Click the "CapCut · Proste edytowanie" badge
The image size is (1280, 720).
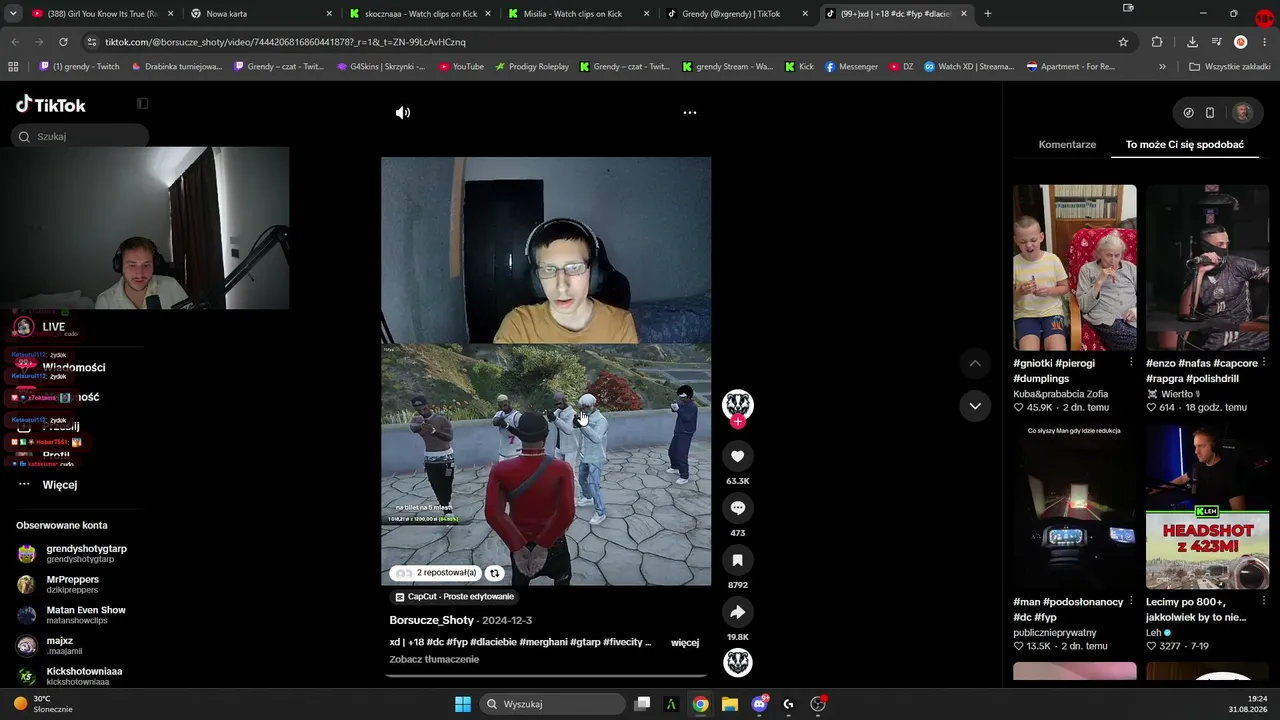click(455, 597)
